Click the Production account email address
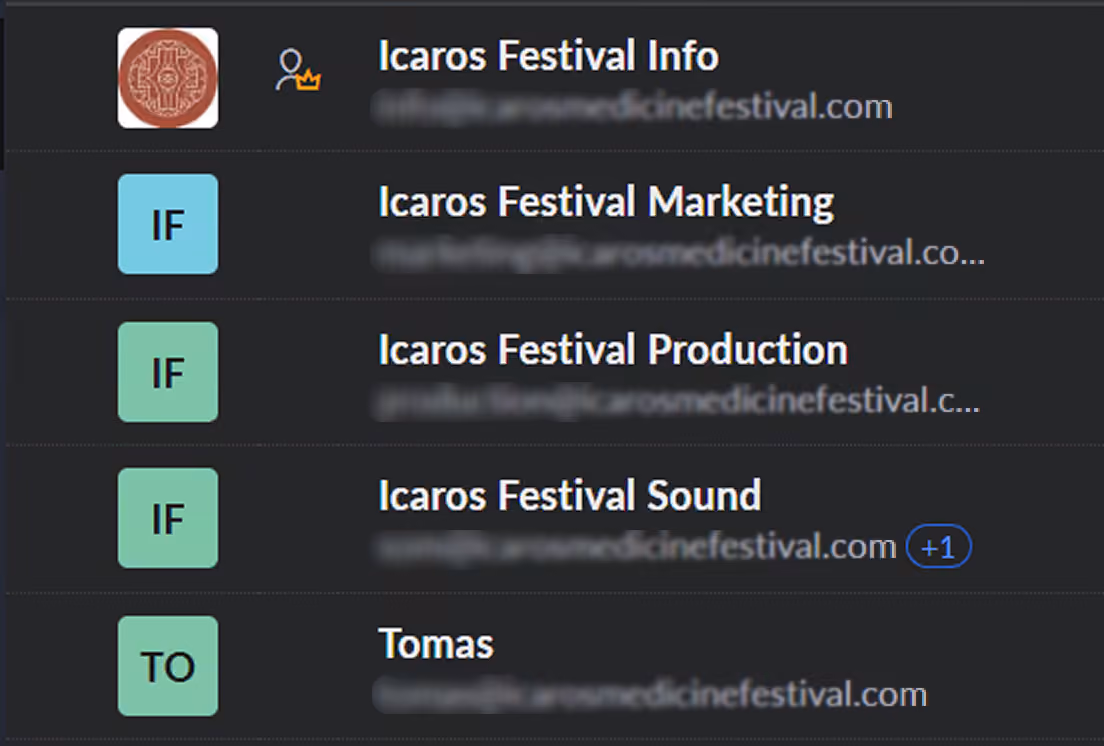Image resolution: width=1104 pixels, height=746 pixels. click(676, 401)
